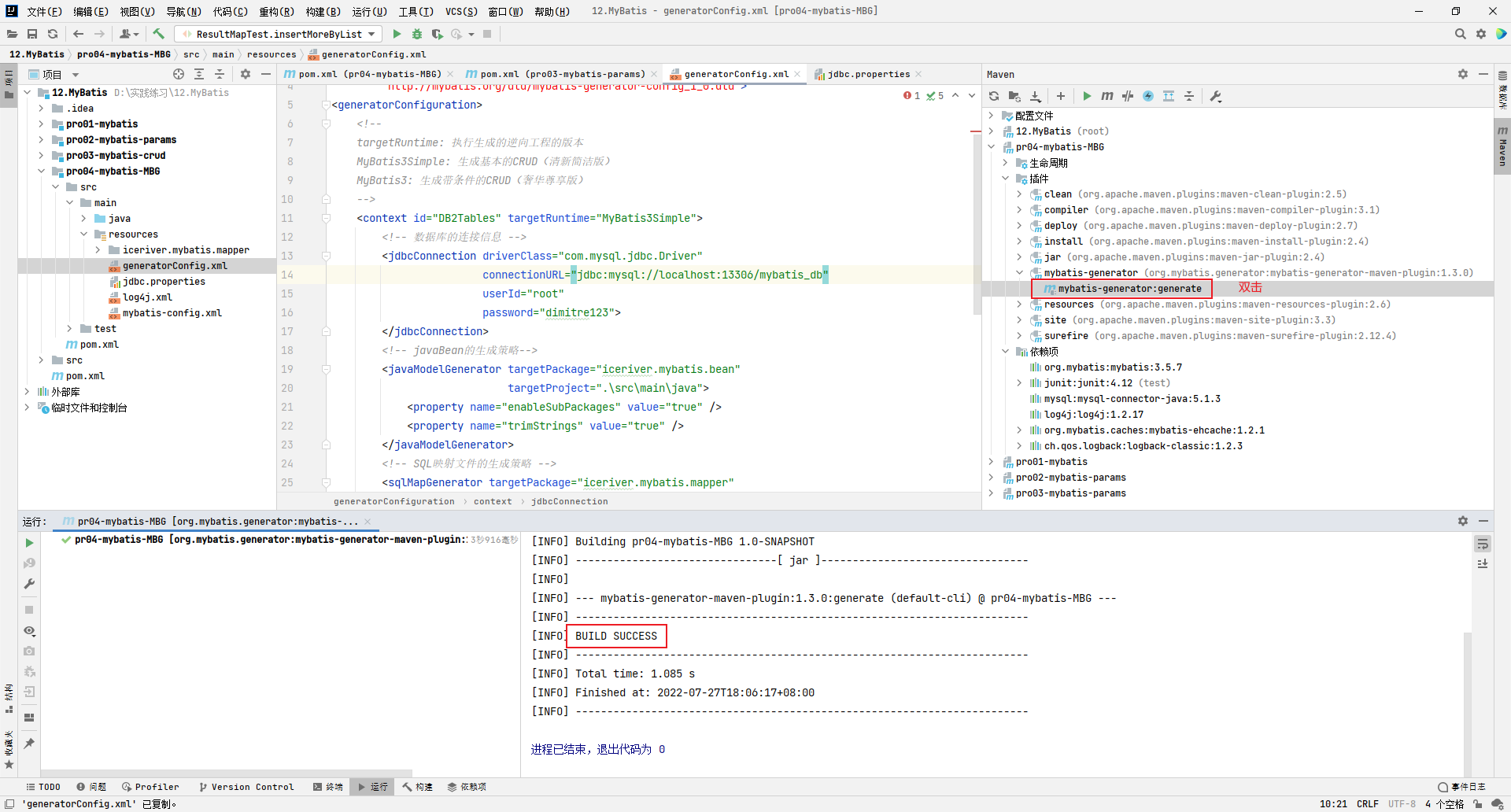Select mybatis-generator:generate goal
This screenshot has height=812, width=1511.
[x=1129, y=289]
